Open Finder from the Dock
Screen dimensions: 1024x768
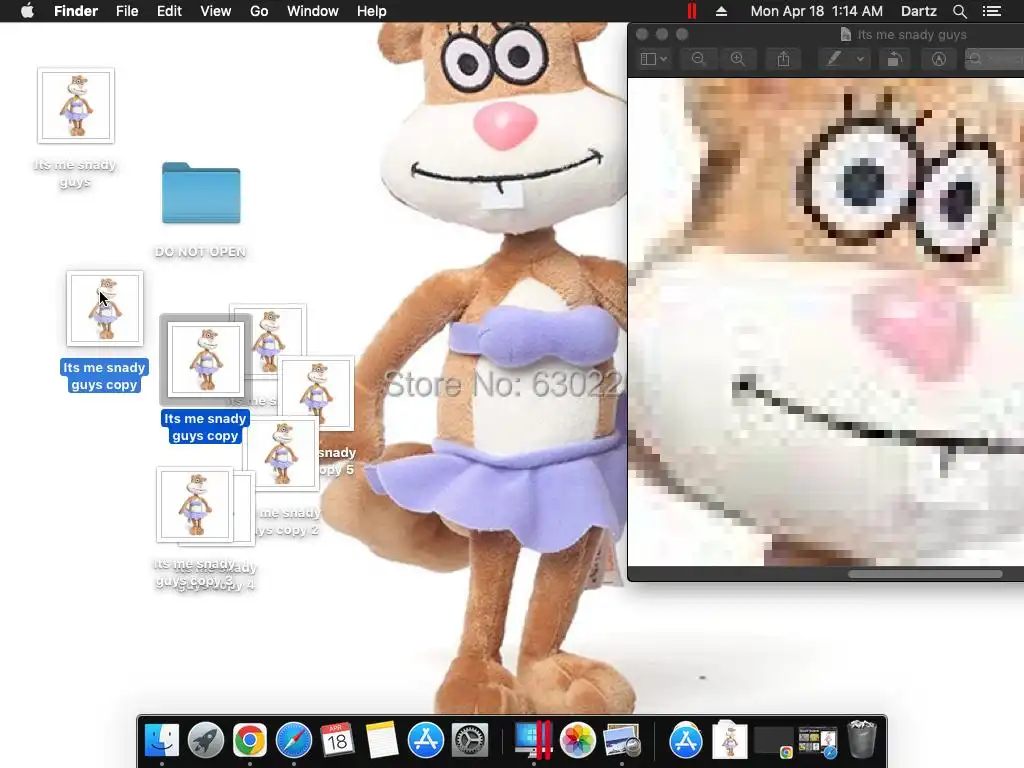tap(161, 740)
